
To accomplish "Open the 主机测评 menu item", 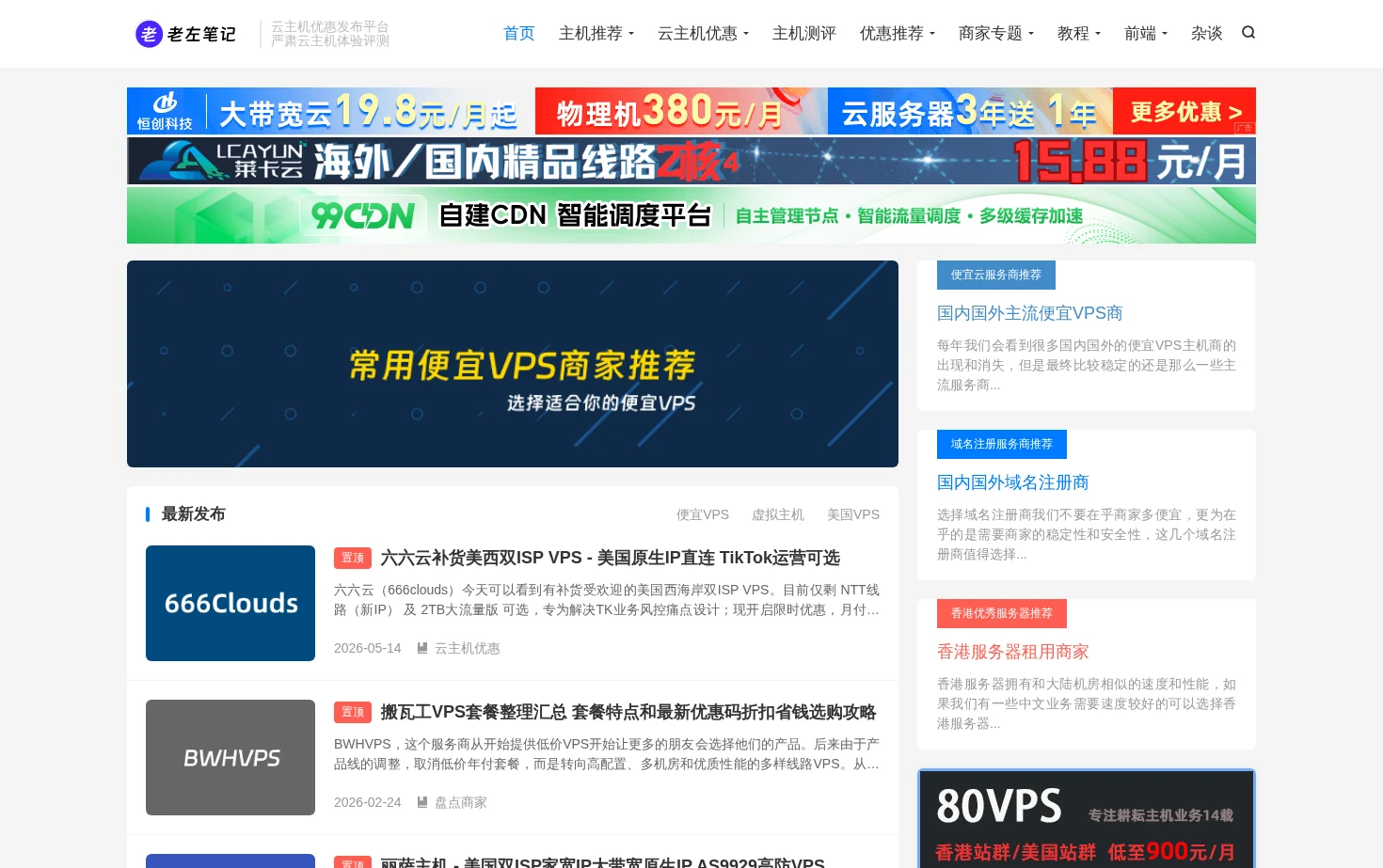I will pyautogui.click(x=804, y=34).
